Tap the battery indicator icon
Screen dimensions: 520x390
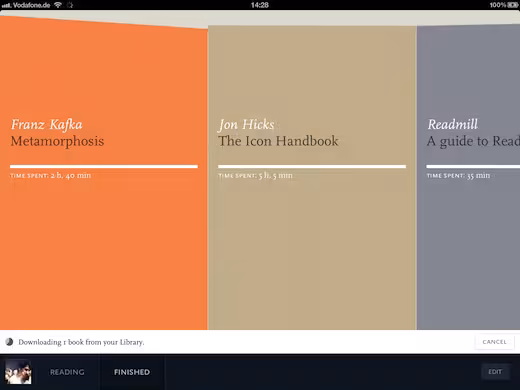pyautogui.click(x=513, y=5)
